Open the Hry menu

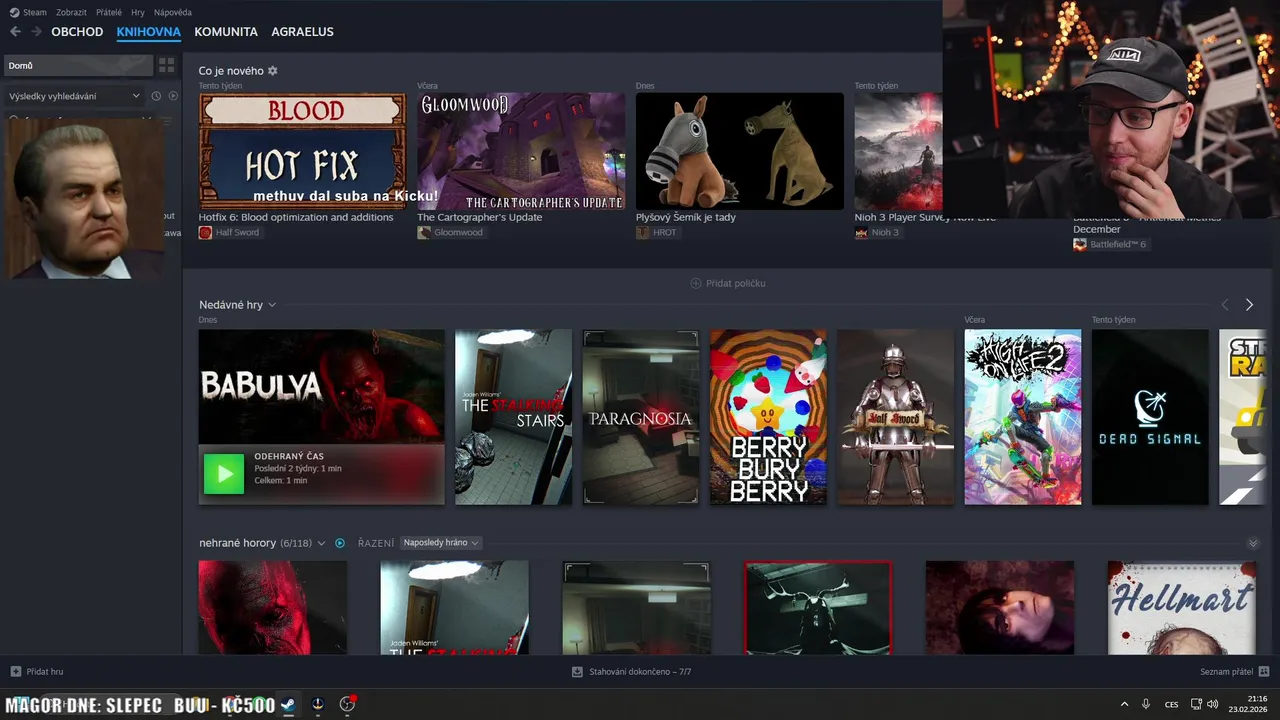pos(138,12)
